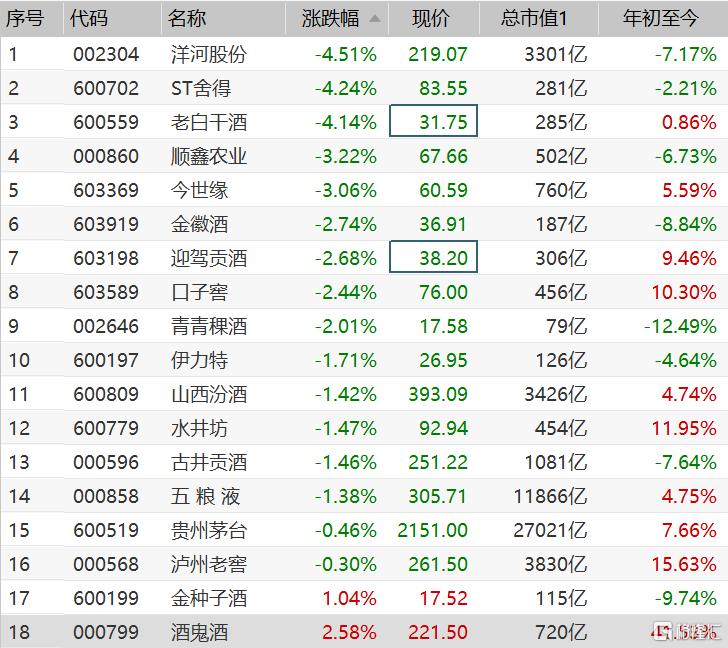Select stock name 五粮液
Image resolution: width=728 pixels, height=648 pixels.
tap(205, 496)
